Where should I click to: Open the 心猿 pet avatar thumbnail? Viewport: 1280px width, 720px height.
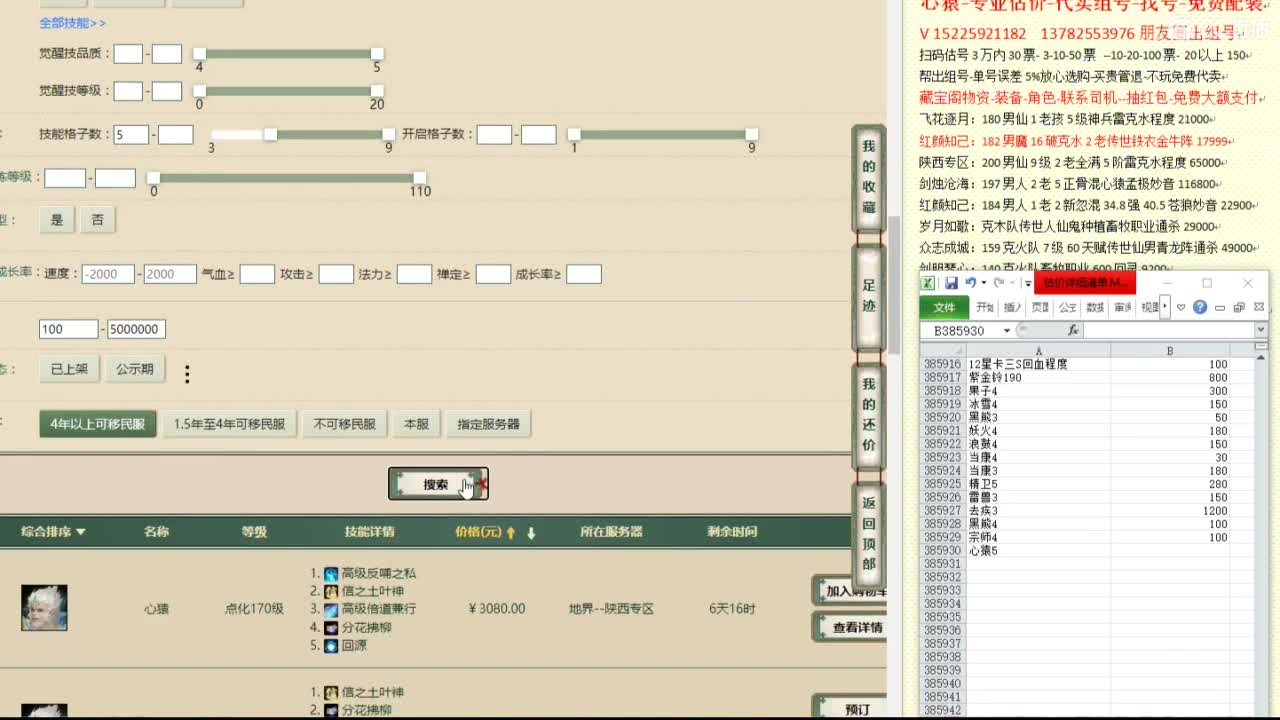[44, 608]
